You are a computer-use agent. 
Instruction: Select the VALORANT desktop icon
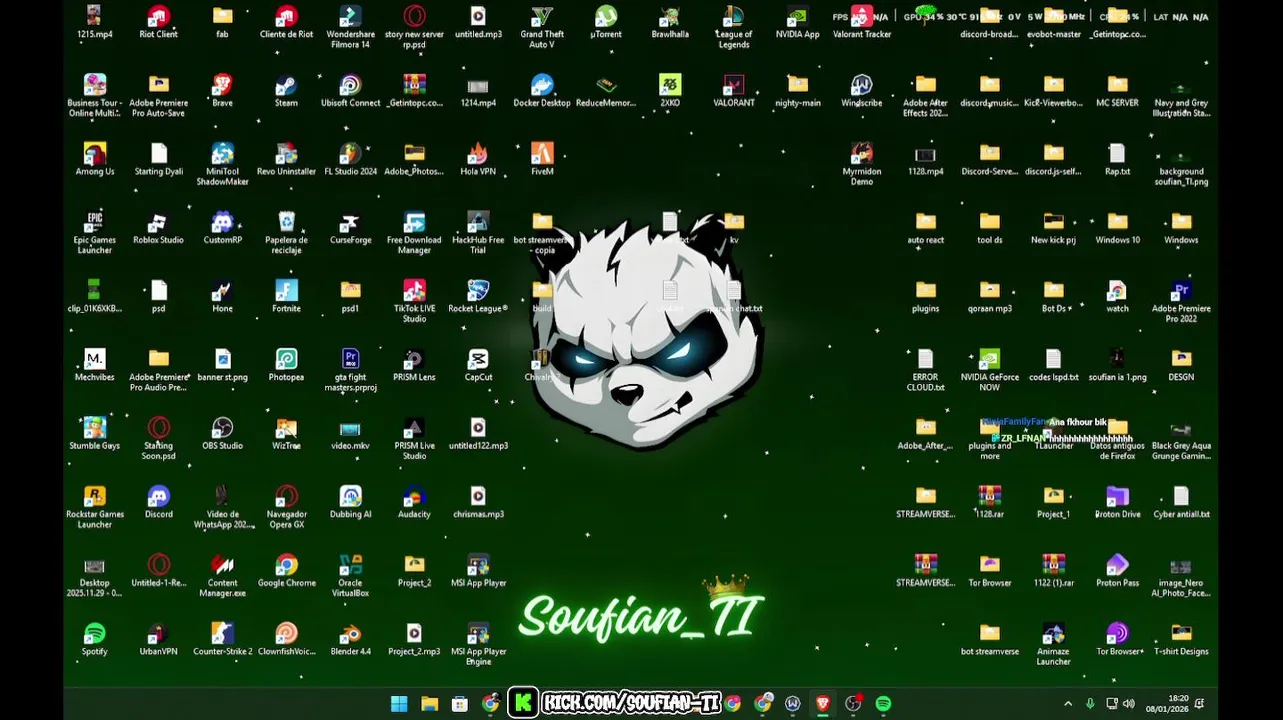click(734, 91)
